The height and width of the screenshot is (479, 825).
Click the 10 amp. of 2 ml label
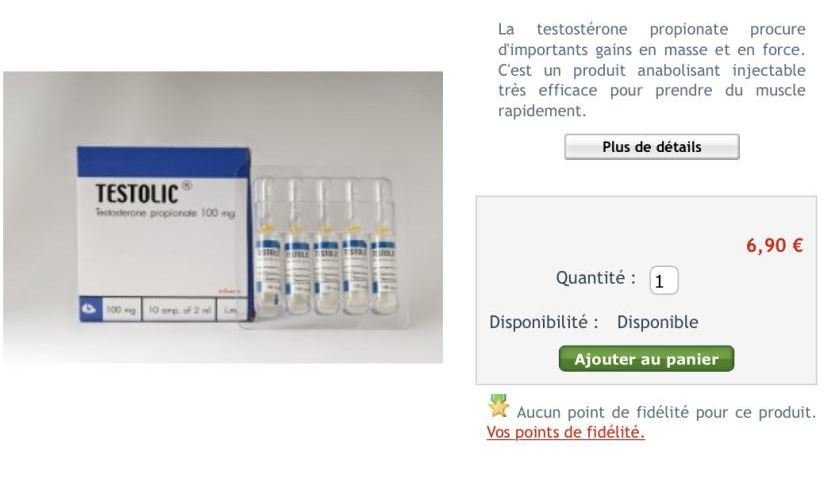pos(179,310)
